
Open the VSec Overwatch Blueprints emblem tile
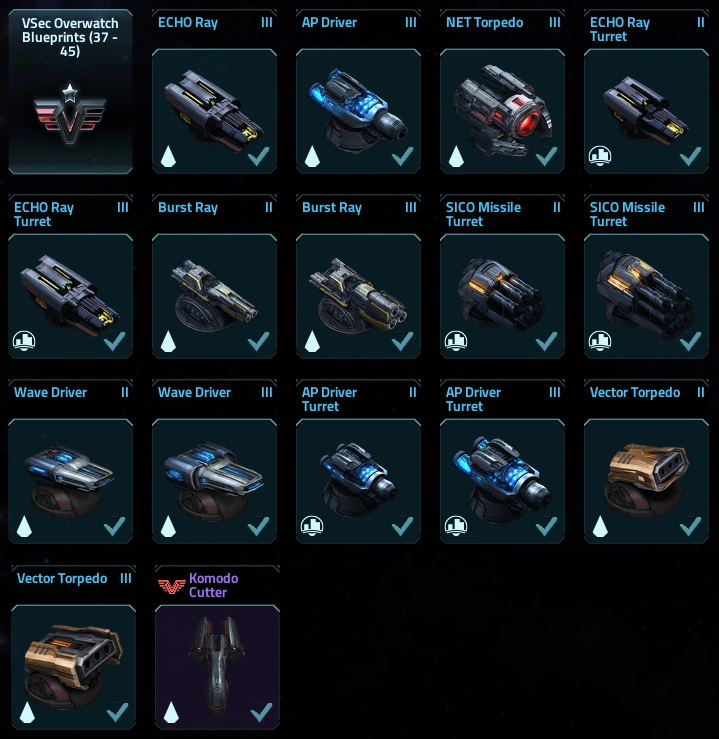point(70,92)
